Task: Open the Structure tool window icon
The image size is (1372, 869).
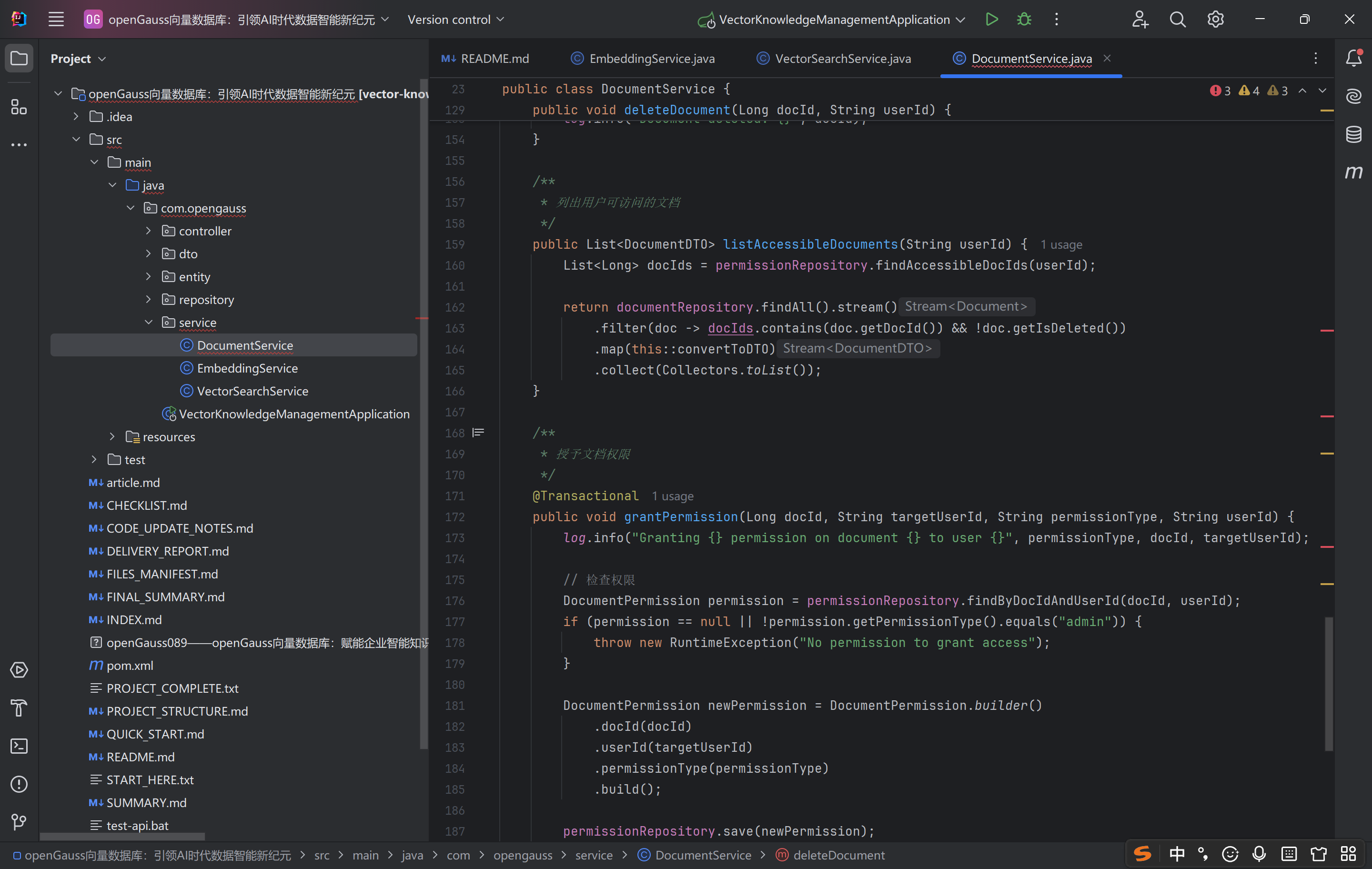Action: 19,107
